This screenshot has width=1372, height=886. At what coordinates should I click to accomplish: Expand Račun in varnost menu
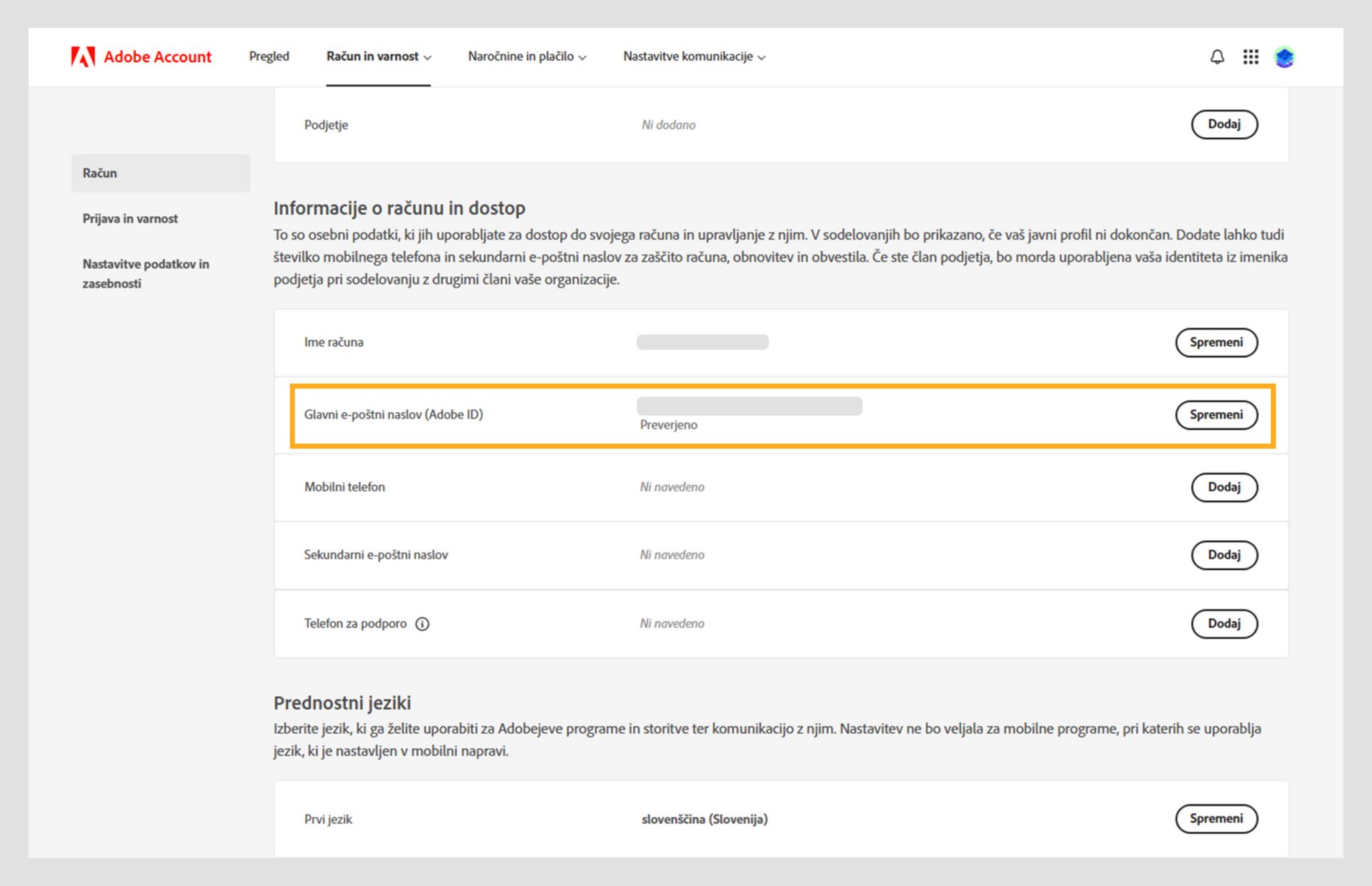(x=379, y=56)
